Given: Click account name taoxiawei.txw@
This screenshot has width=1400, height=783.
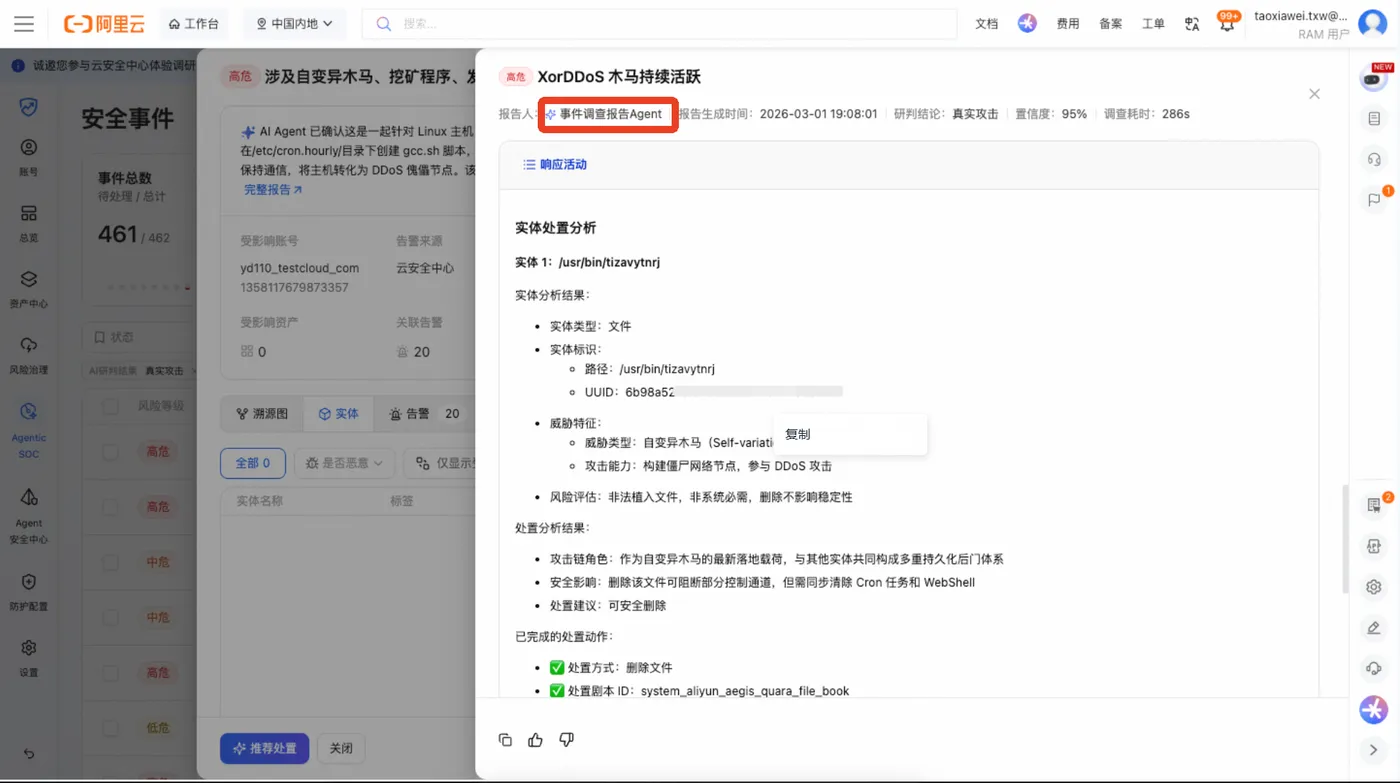Looking at the screenshot, I should click(1301, 16).
